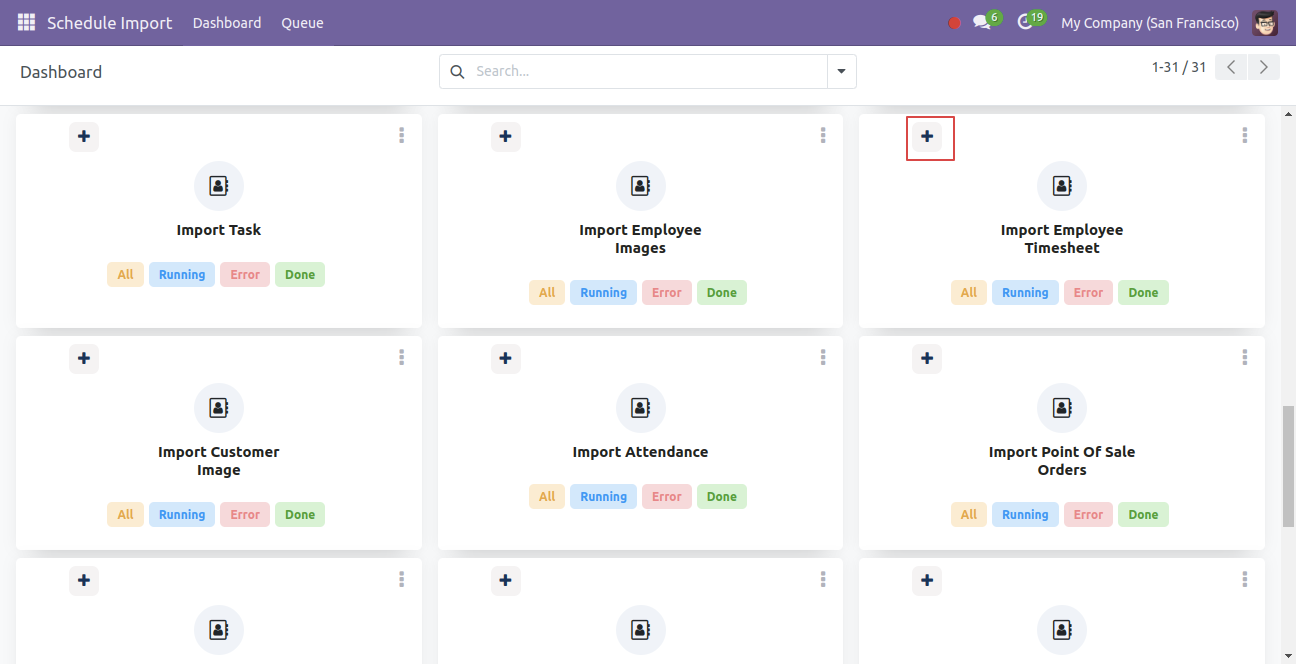This screenshot has width=1296, height=664.
Task: Click the contact-book icon on Import Task card
Action: pos(219,186)
